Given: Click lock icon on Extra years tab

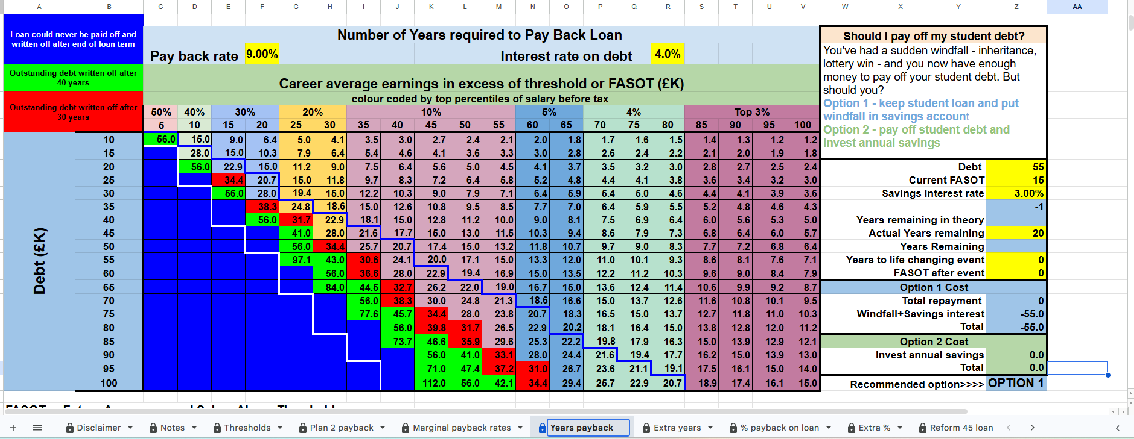Looking at the screenshot, I should (645, 427).
